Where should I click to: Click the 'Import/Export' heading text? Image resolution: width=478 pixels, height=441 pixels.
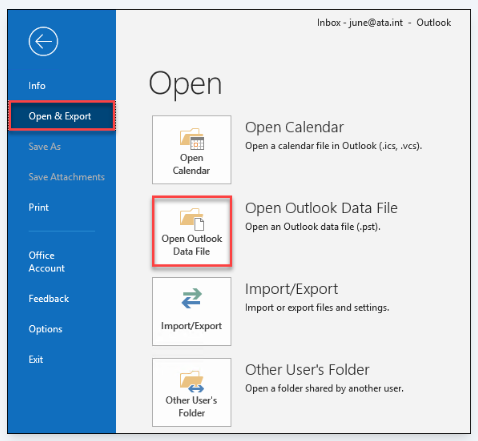[x=291, y=289]
